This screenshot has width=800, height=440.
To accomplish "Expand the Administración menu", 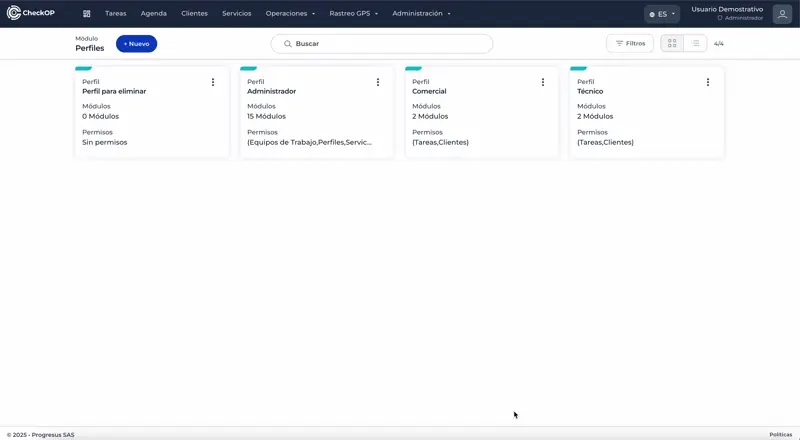I will pyautogui.click(x=421, y=14).
